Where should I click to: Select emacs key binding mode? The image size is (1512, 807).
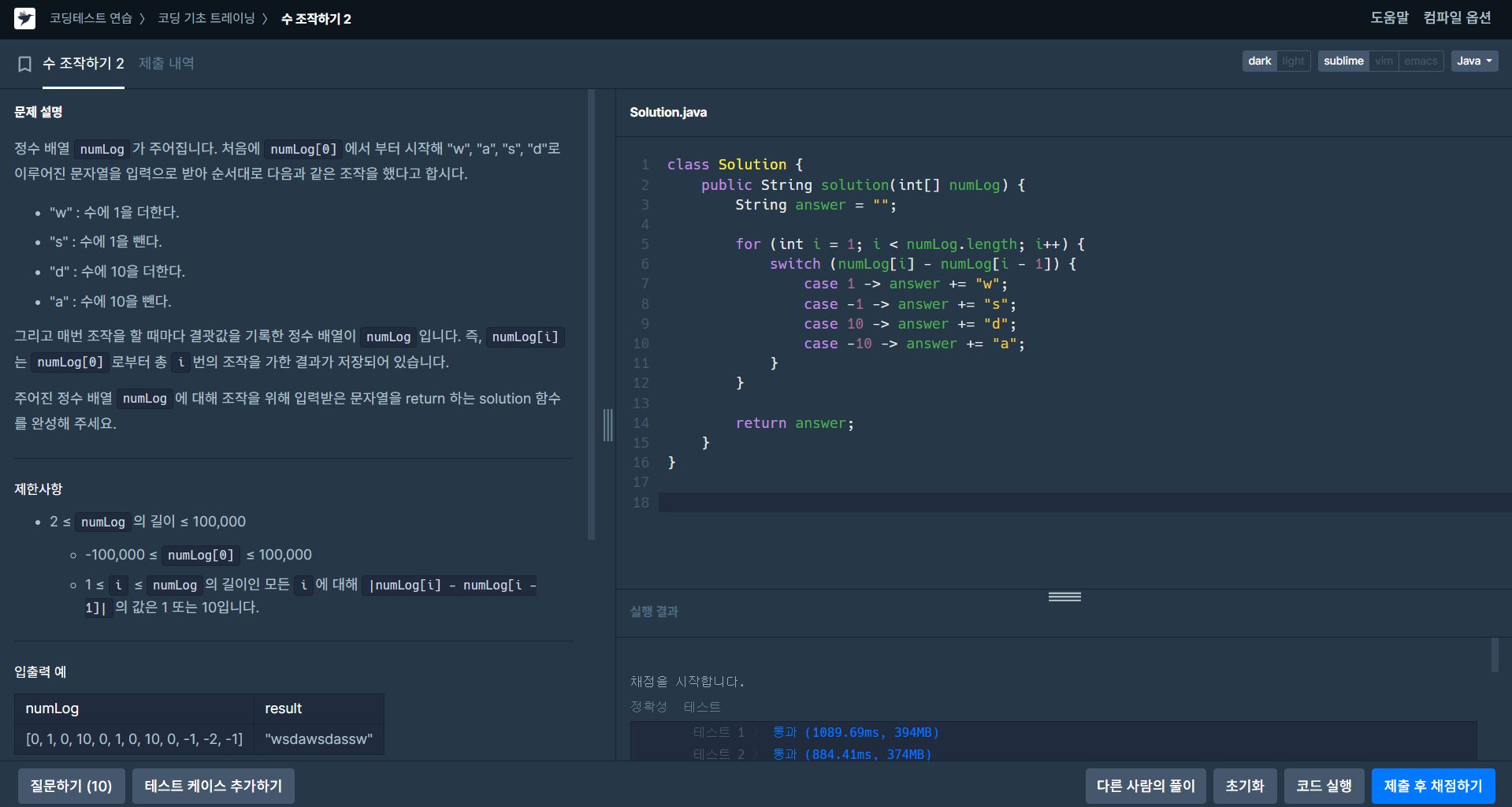click(x=1421, y=61)
